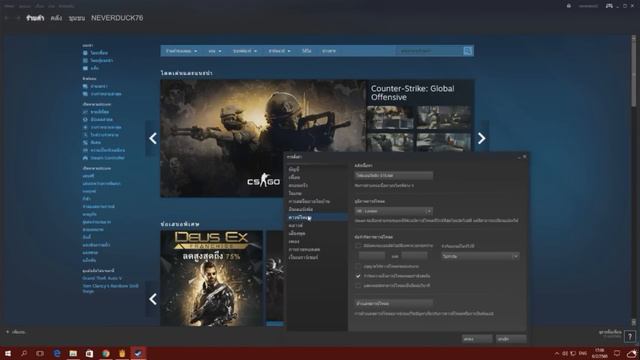Go forward with the navigation forward arrow
The image size is (640, 360).
18,18
